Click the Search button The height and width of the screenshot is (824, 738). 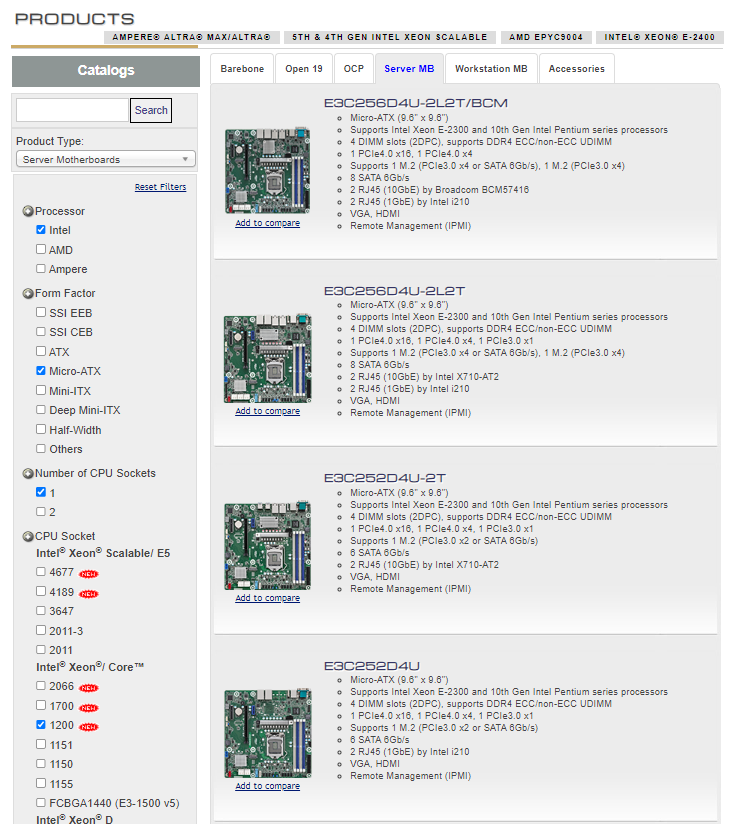[151, 110]
